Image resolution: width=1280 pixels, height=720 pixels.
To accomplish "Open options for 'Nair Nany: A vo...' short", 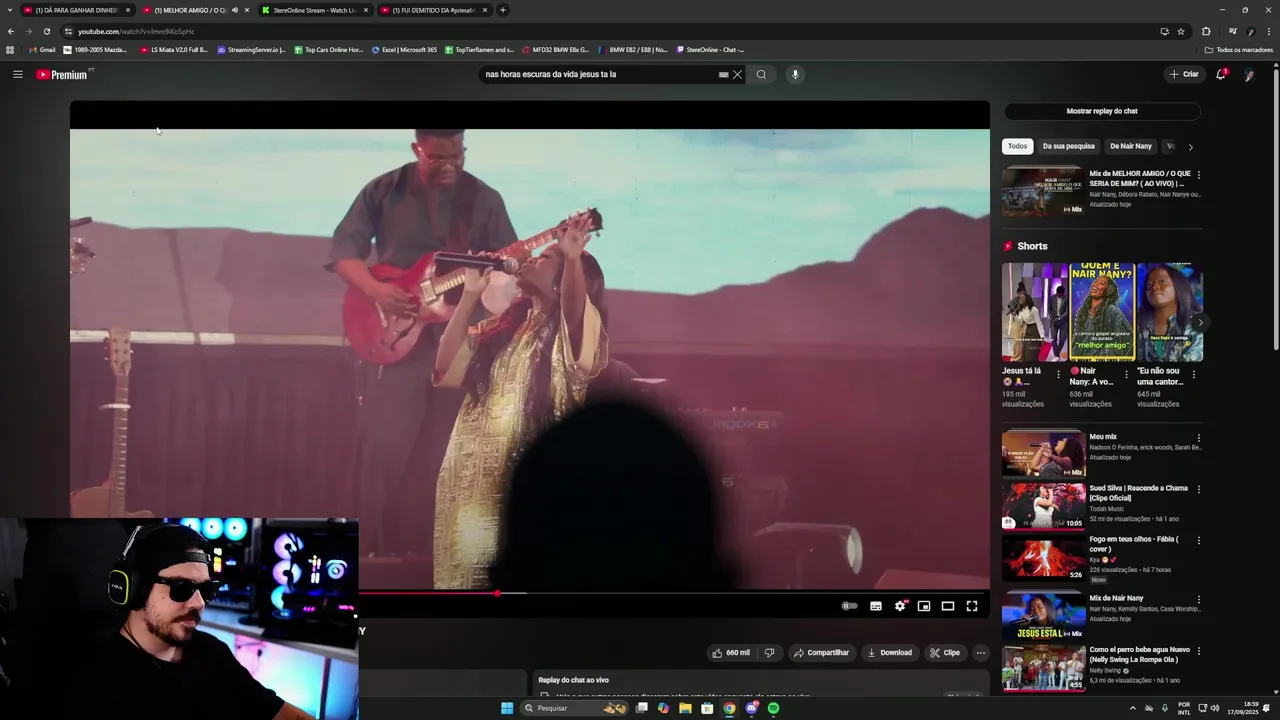I will (1126, 376).
